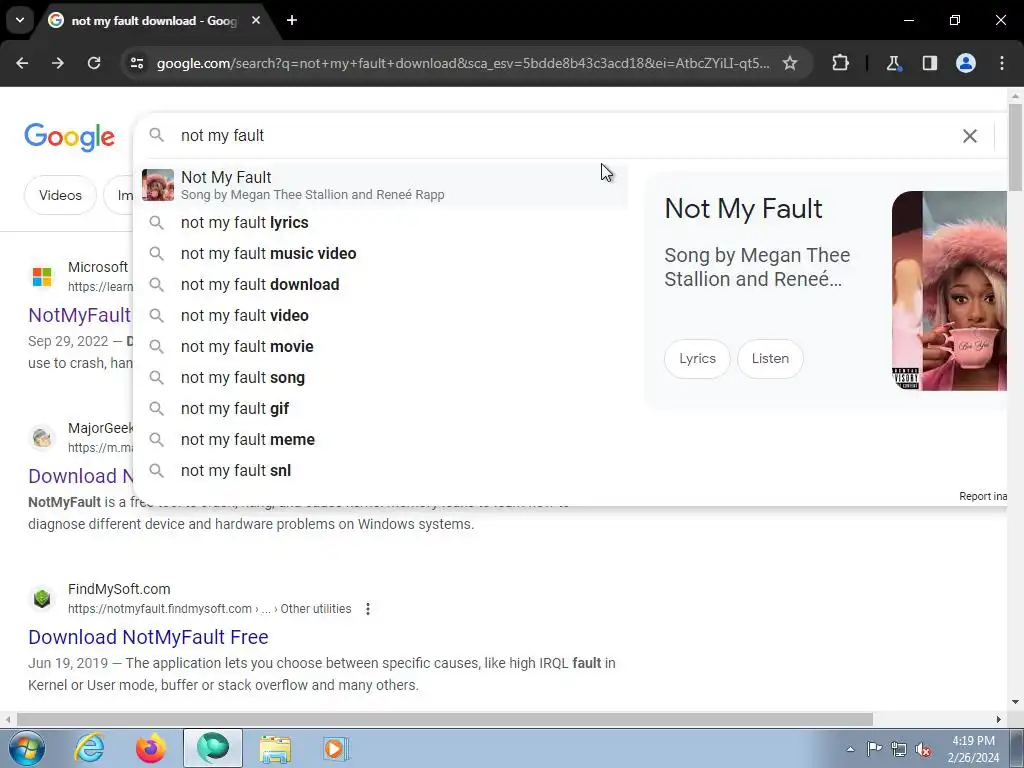Open the FindMySoft result options three dots
1024x768 pixels.
(368, 609)
